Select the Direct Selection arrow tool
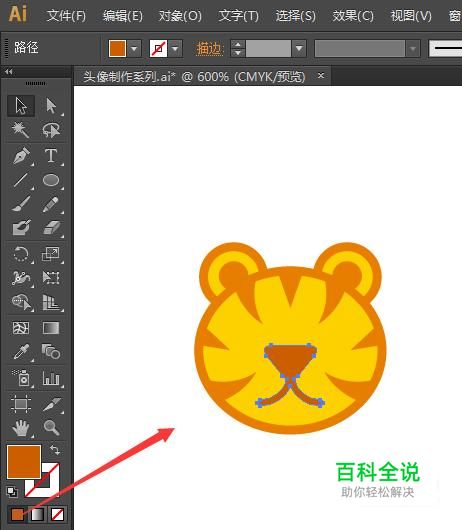 point(51,106)
